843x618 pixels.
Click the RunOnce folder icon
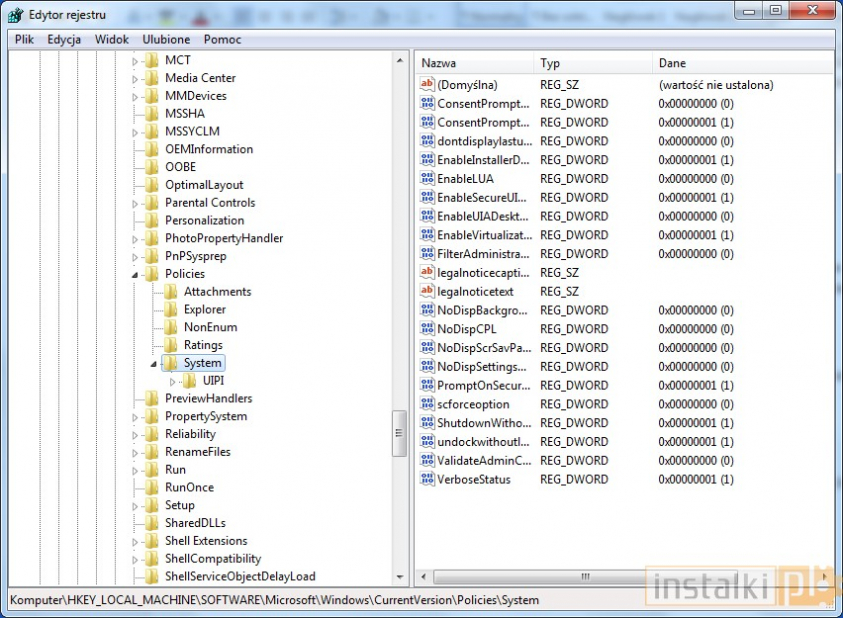(151, 488)
